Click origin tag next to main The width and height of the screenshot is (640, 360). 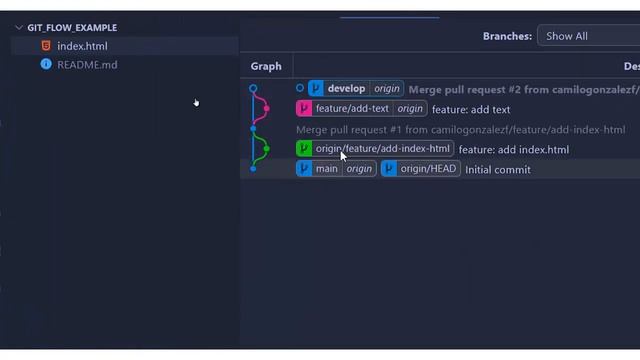pos(359,169)
